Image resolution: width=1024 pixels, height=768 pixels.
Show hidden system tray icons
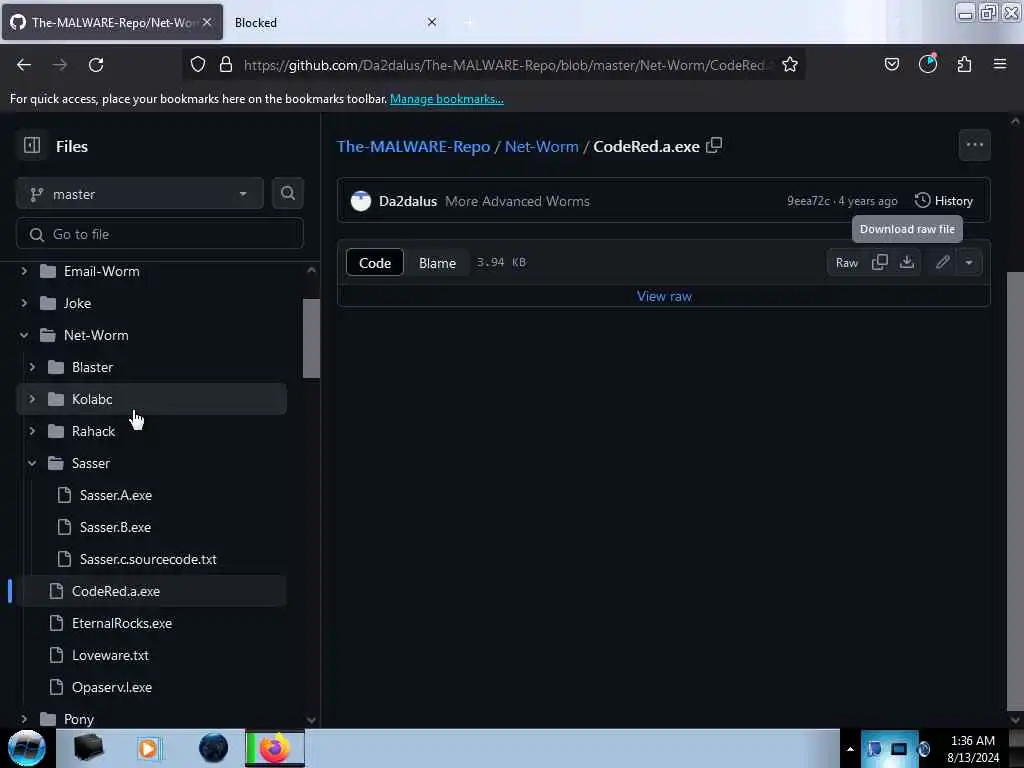[850, 749]
